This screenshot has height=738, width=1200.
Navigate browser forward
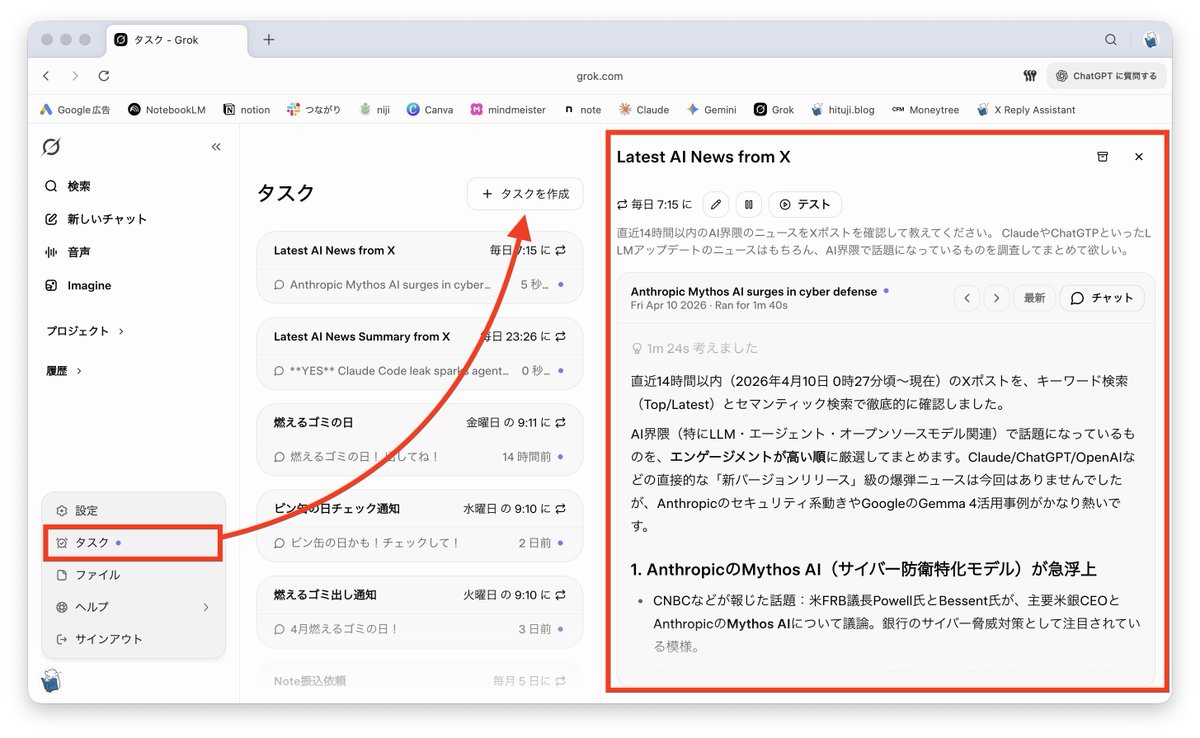75,76
